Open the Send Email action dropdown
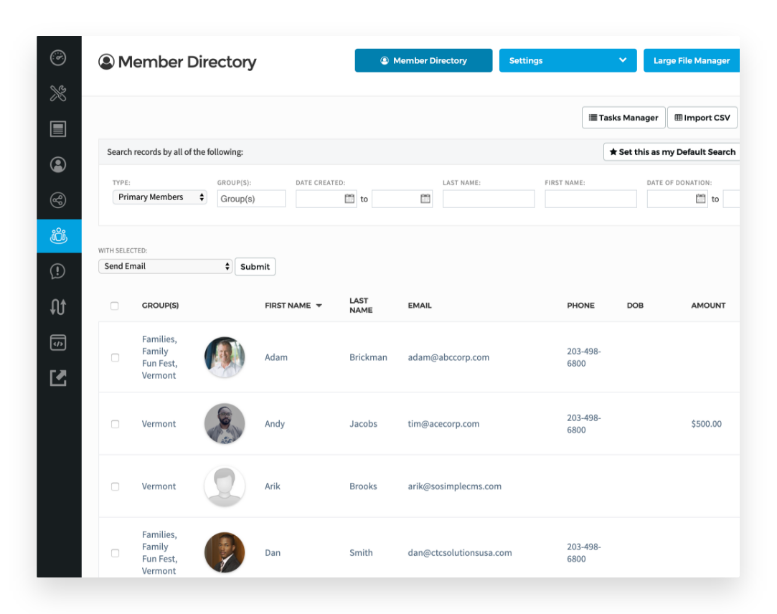777x614 pixels. [x=165, y=267]
